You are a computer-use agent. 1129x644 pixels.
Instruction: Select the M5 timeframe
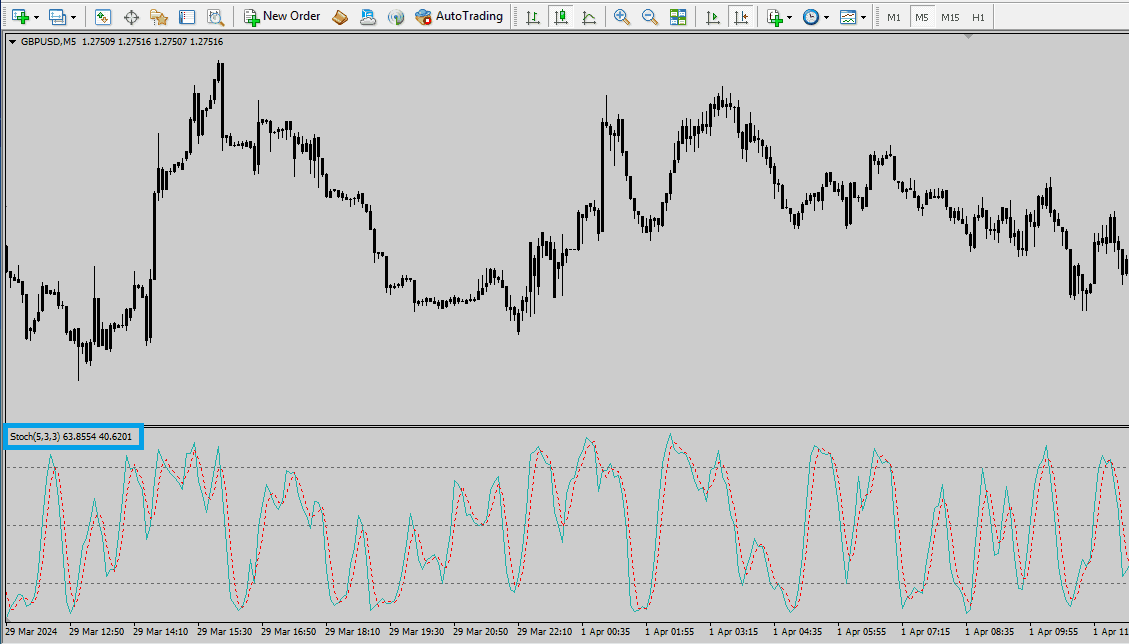tap(922, 17)
